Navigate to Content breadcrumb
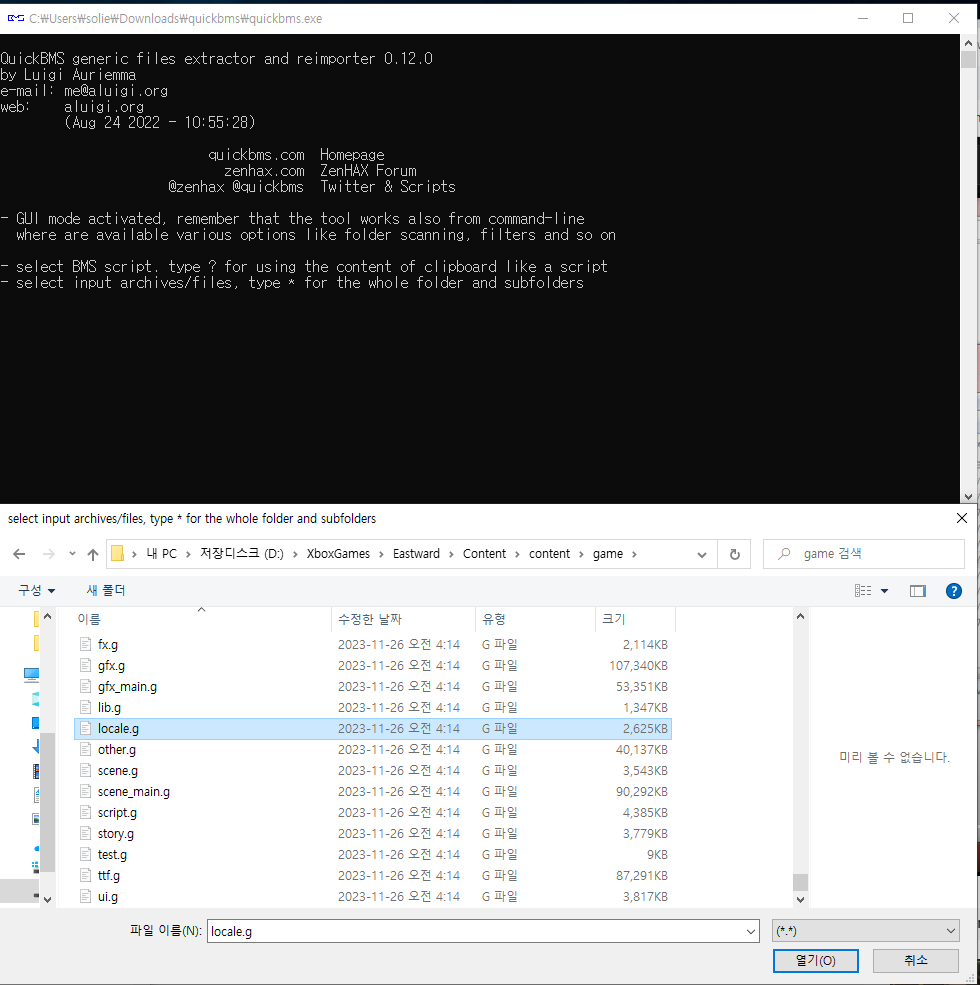This screenshot has height=985, width=980. click(x=484, y=554)
